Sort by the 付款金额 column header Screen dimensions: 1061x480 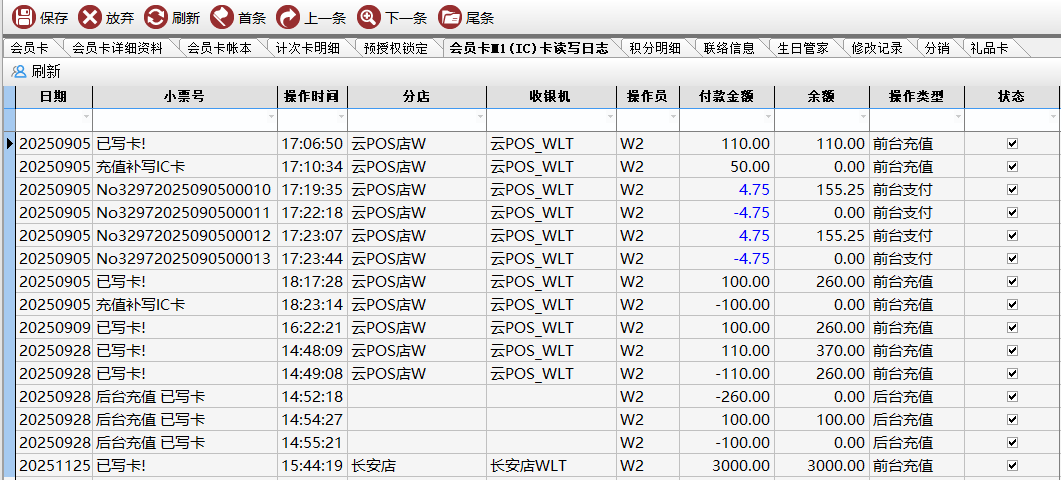727,96
